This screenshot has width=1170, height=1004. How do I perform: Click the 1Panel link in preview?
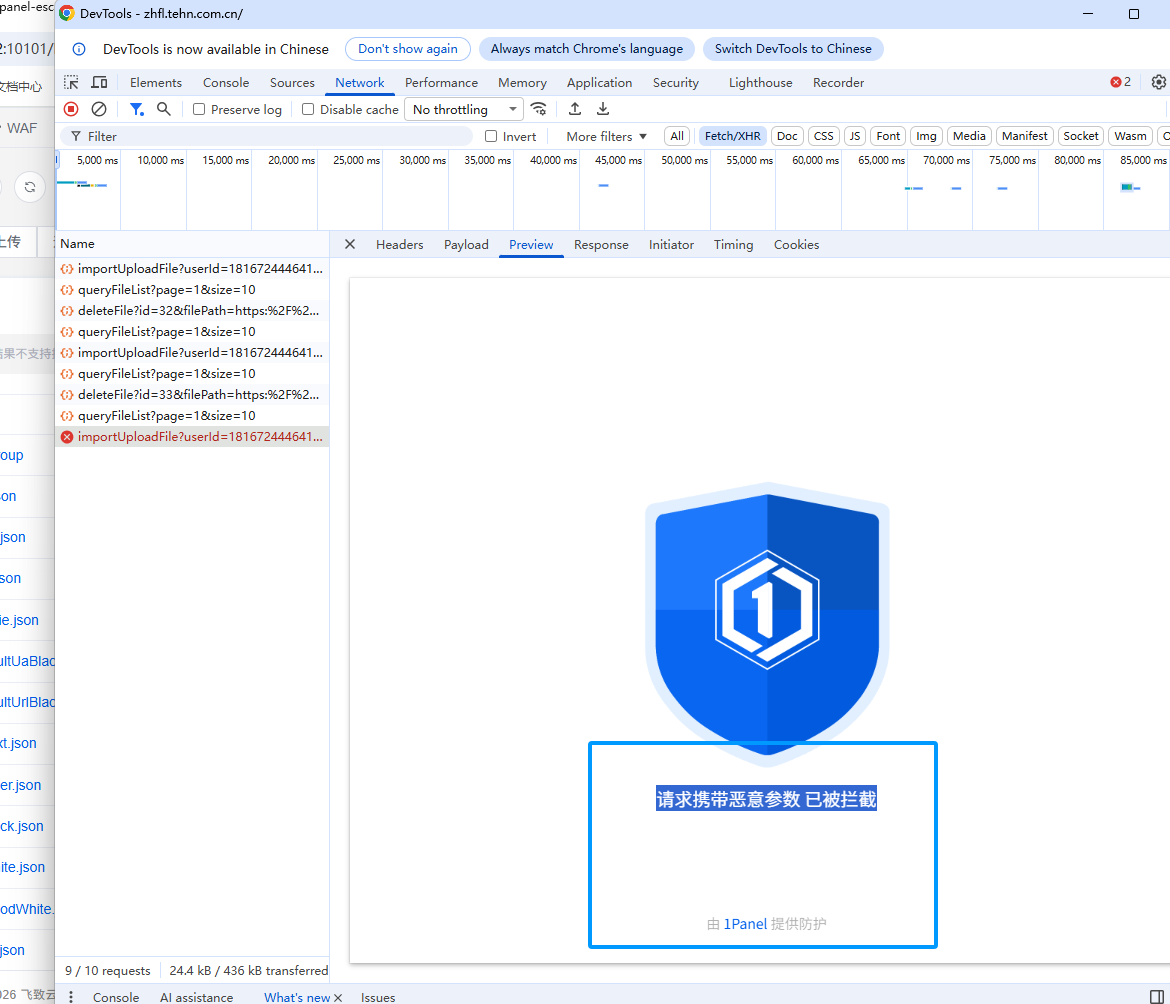tap(745, 924)
